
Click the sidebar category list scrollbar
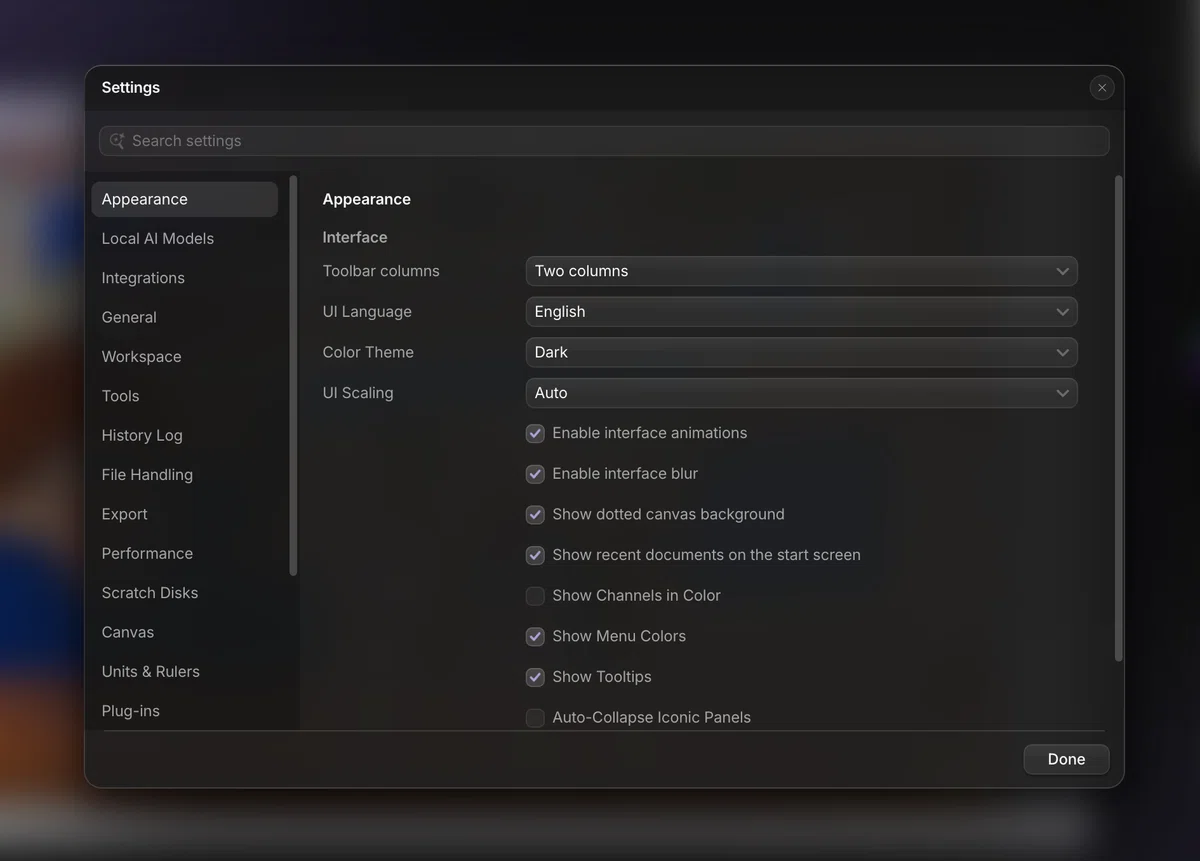(293, 376)
